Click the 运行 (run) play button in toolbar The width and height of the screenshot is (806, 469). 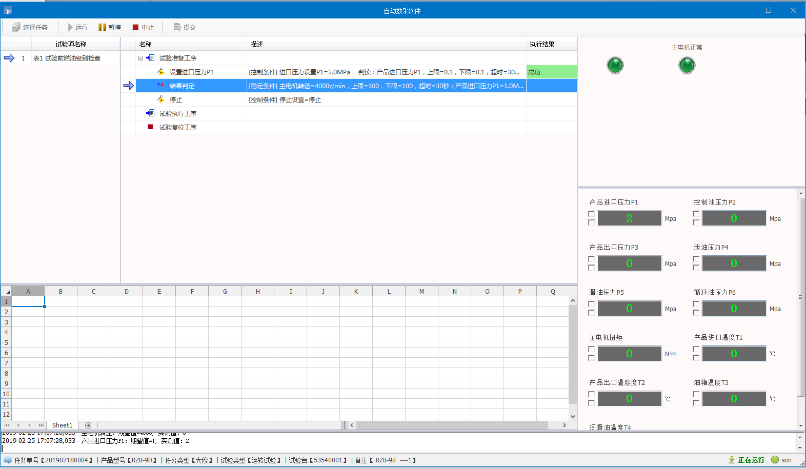[x=77, y=27]
